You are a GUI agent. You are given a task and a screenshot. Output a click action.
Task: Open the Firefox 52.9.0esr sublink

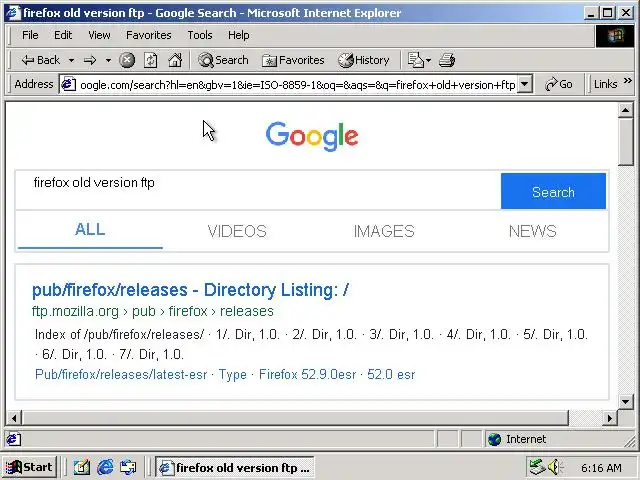click(307, 374)
